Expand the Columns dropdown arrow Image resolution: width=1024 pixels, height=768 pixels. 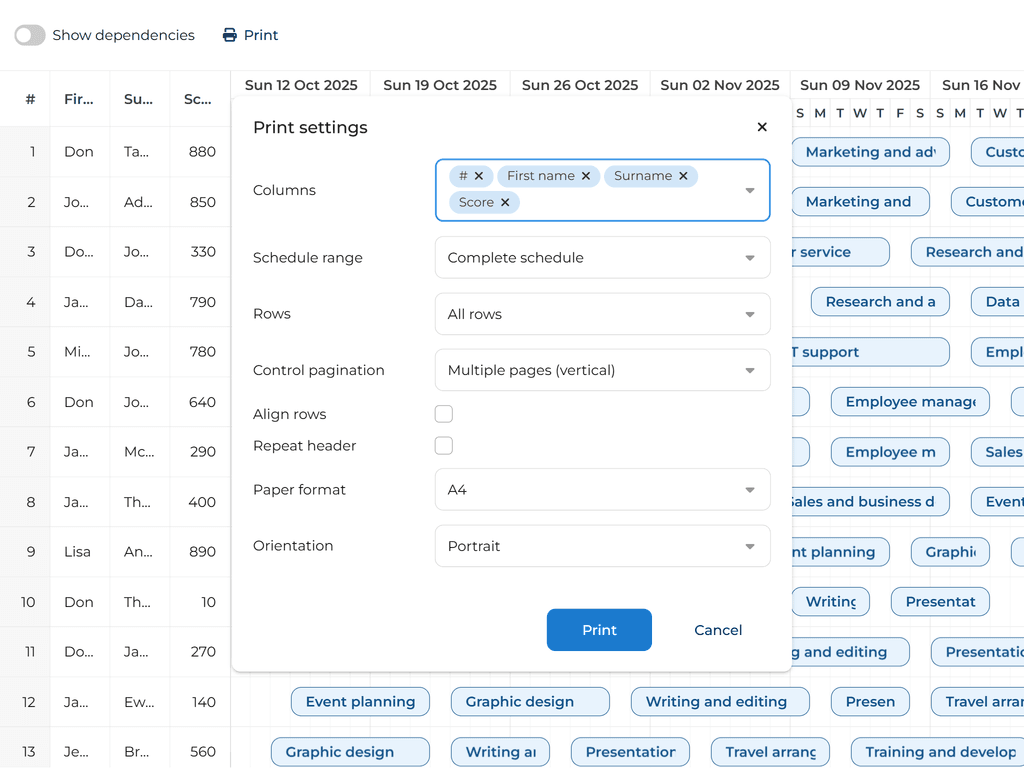pos(749,190)
